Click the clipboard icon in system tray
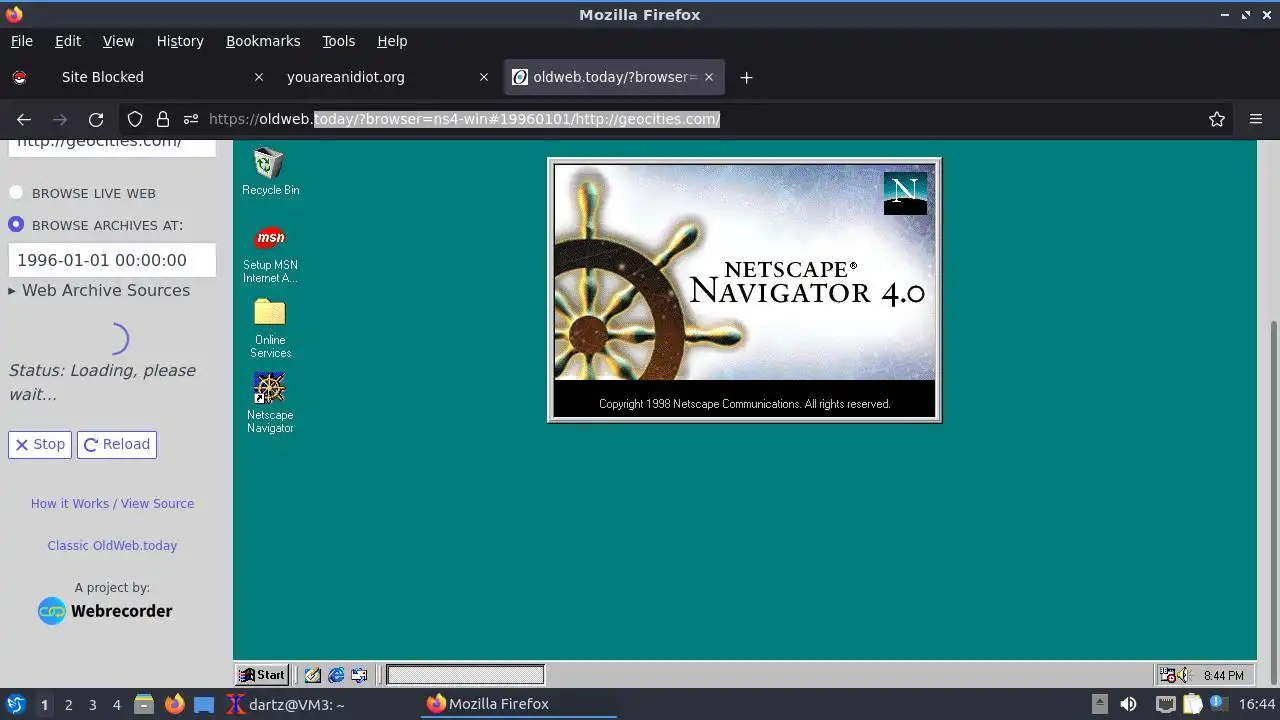This screenshot has height=720, width=1280. [x=1193, y=704]
